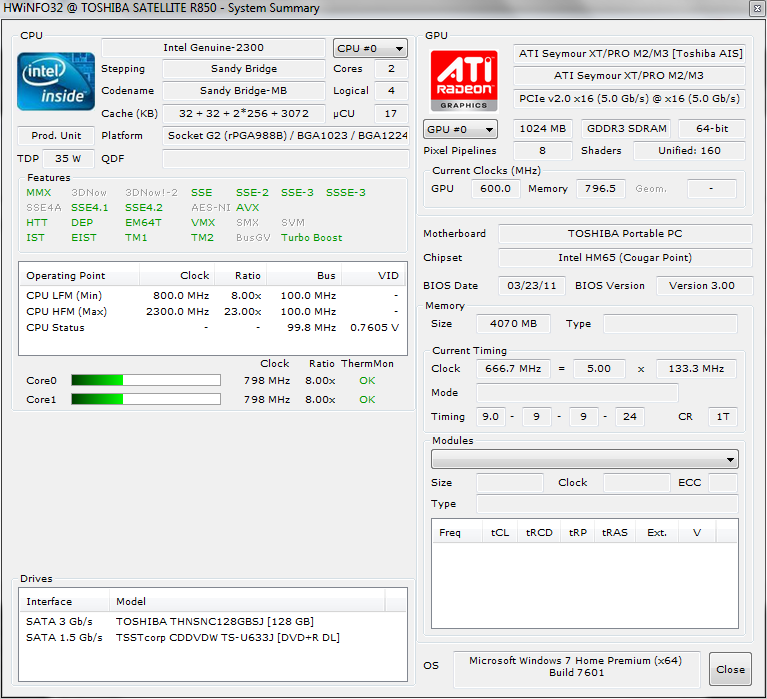Click the memory Mode empty field
The image size is (767, 699).
pyautogui.click(x=577, y=393)
